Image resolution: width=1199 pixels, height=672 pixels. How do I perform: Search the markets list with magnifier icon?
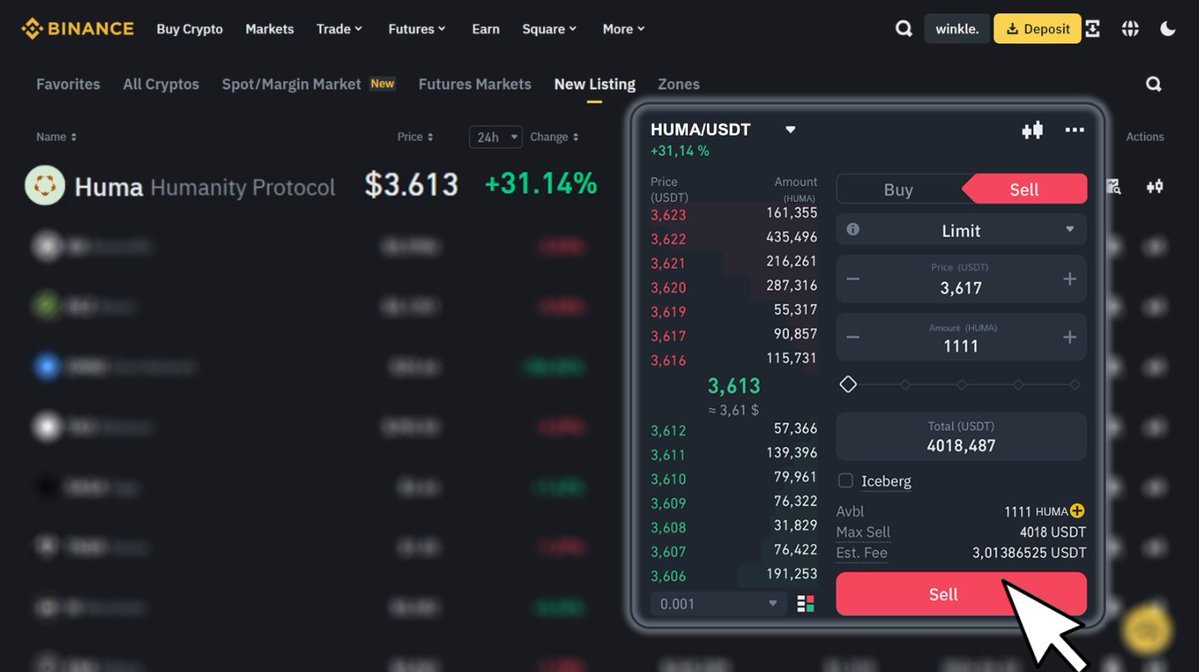[1153, 84]
